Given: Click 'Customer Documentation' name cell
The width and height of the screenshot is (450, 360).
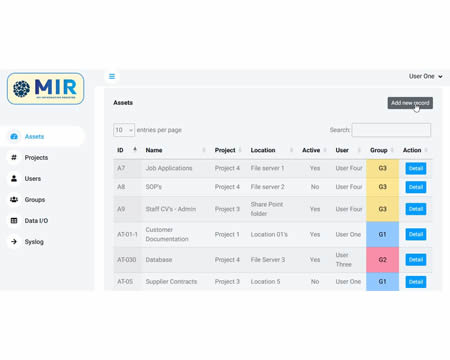Looking at the screenshot, I should click(x=167, y=234).
